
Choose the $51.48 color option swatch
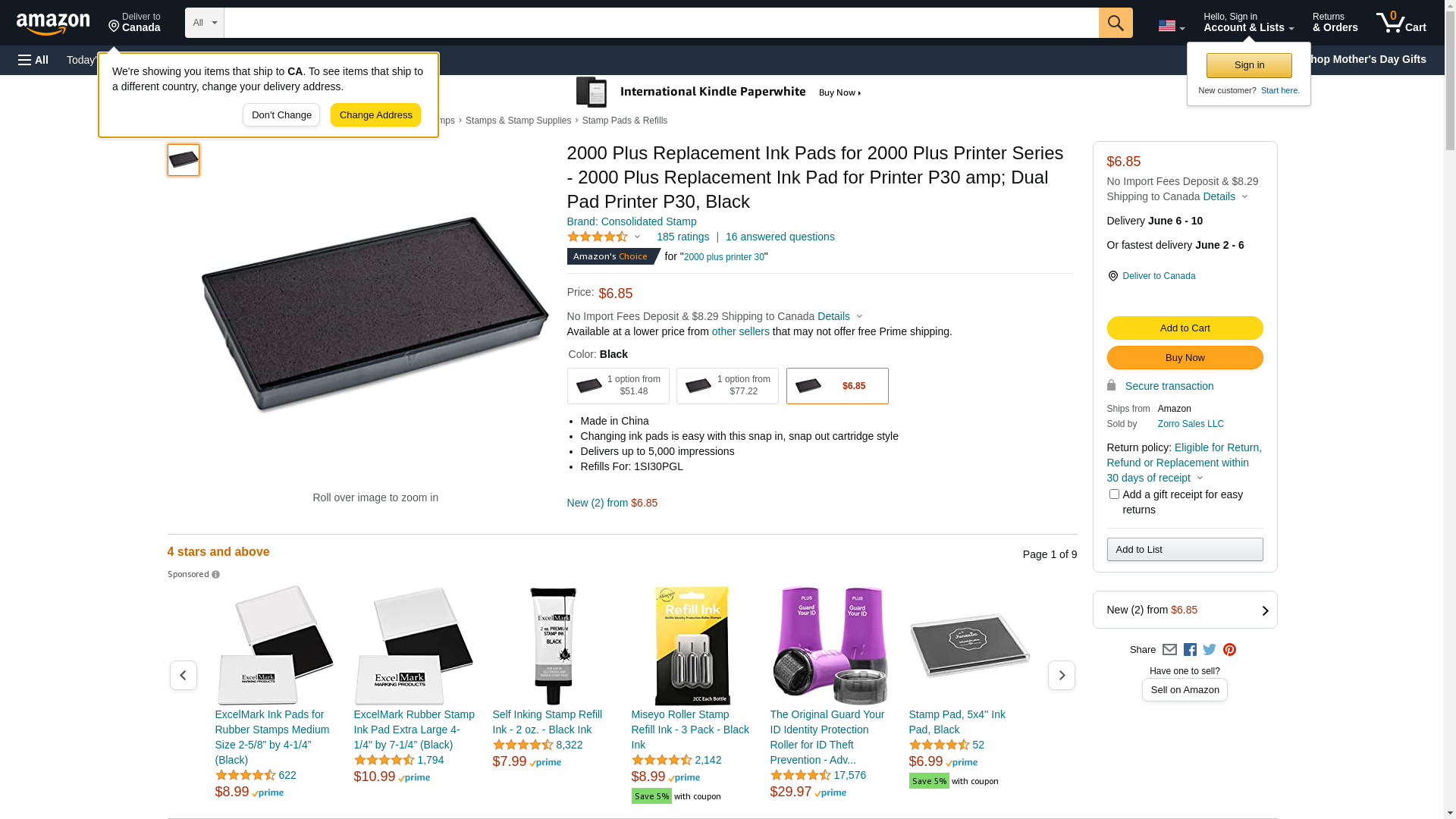pyautogui.click(x=618, y=386)
